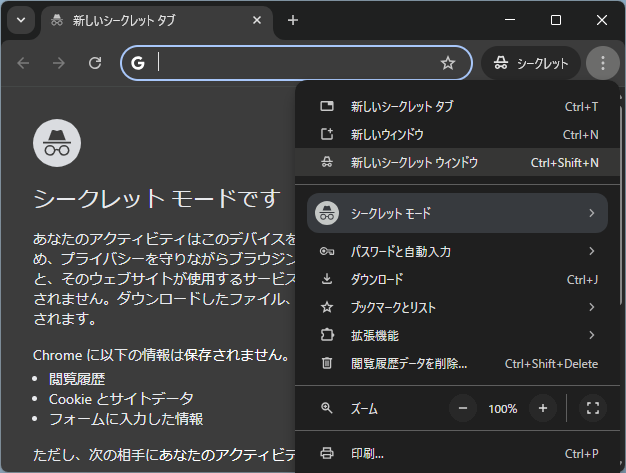Click the フォームに入力した情報 bullet text

(126, 419)
